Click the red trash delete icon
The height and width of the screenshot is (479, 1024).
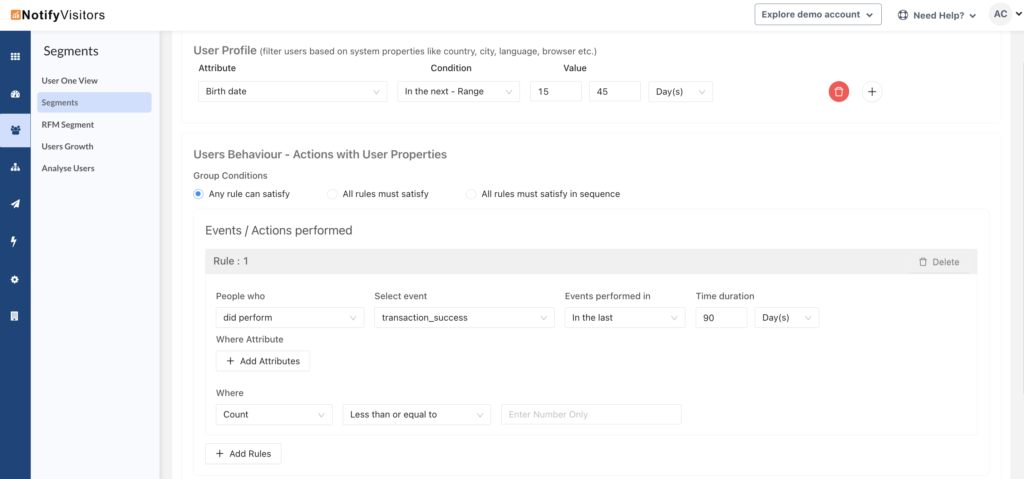click(x=838, y=92)
